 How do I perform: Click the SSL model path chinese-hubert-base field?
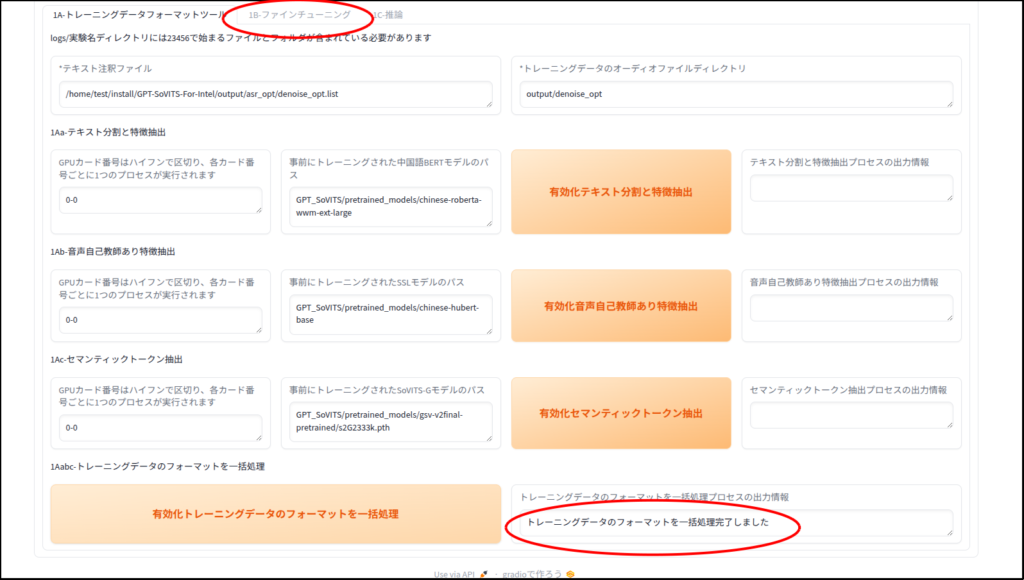(391, 313)
